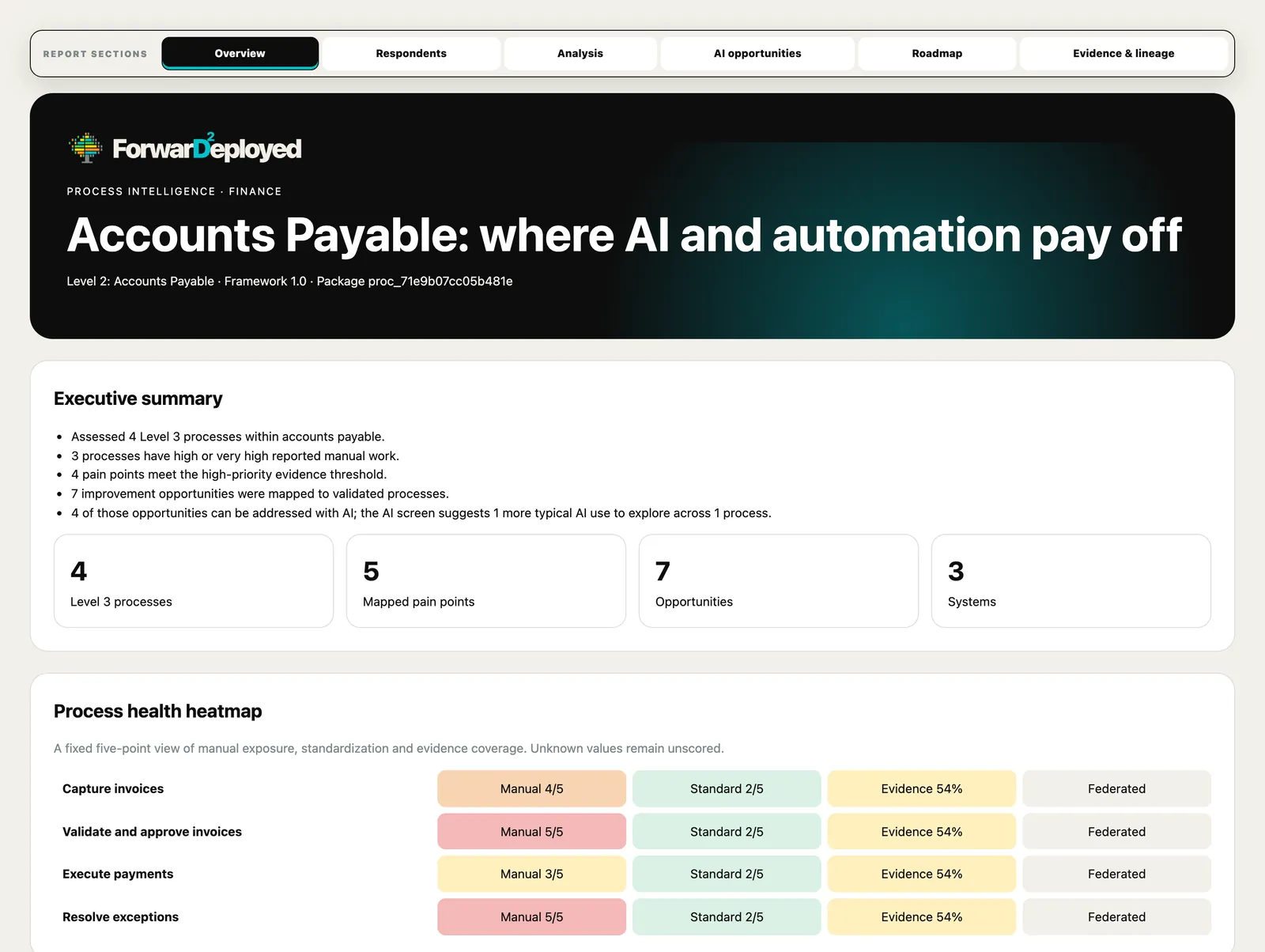Click Evidence 54% for Execute payments
The image size is (1265, 952).
[922, 874]
